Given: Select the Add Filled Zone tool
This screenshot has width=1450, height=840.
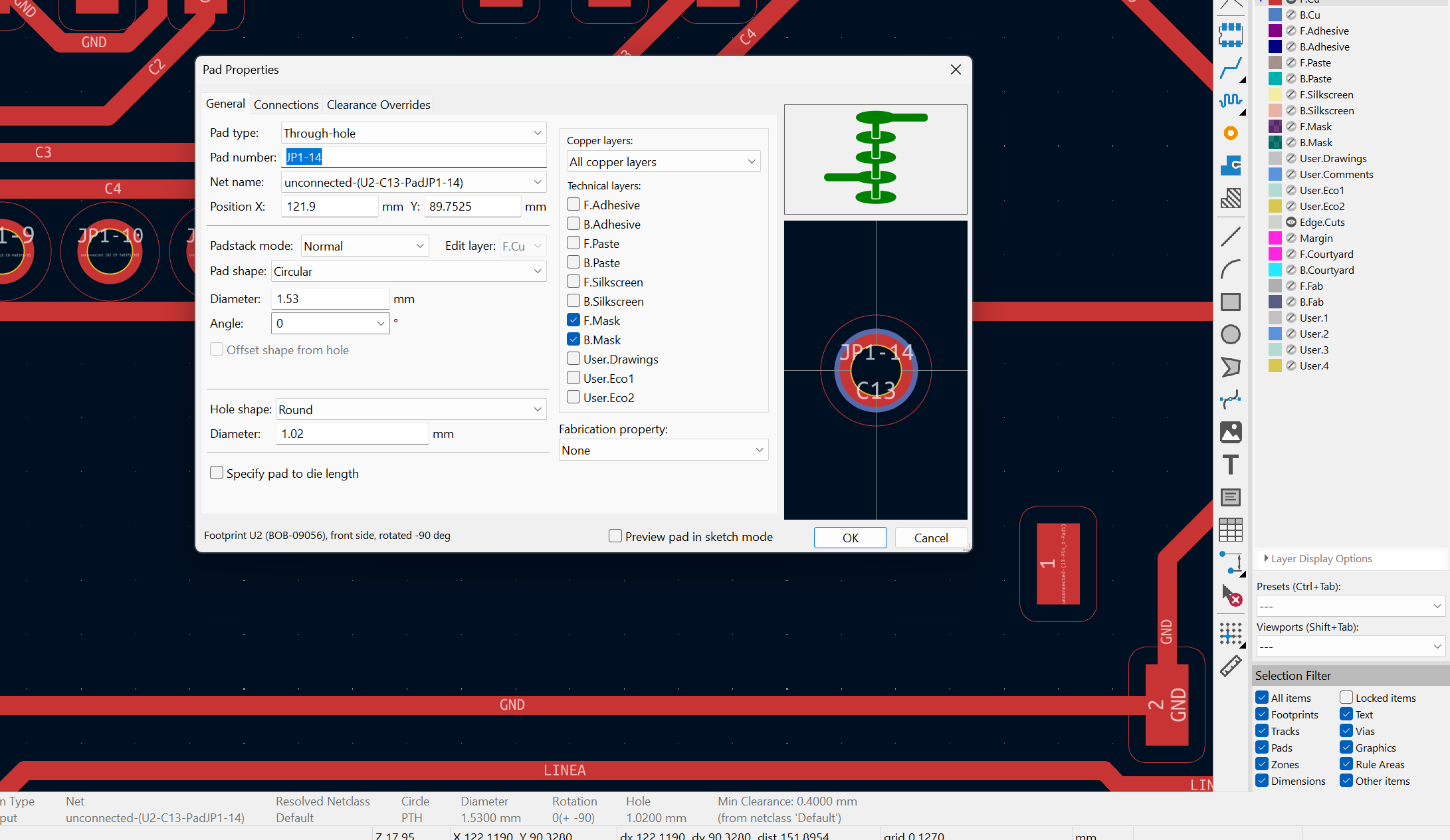Looking at the screenshot, I should (x=1231, y=165).
